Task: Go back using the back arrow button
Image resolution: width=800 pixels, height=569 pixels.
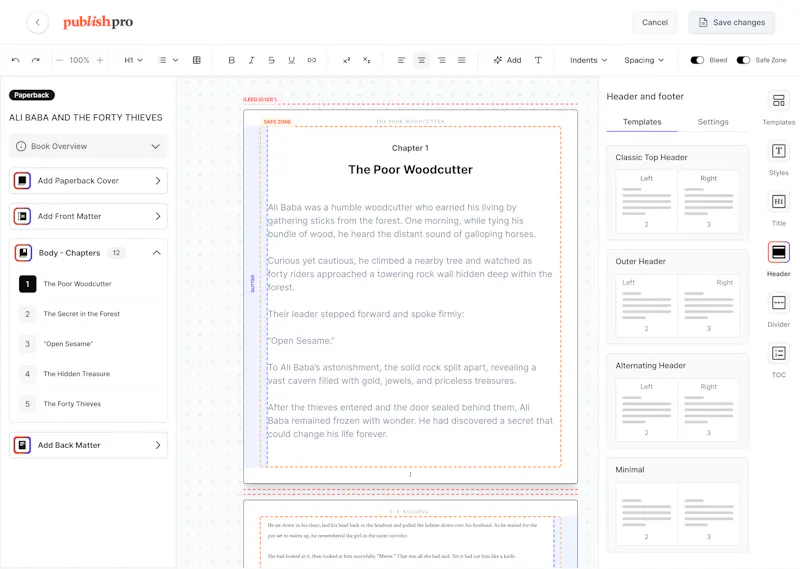Action: 37,22
